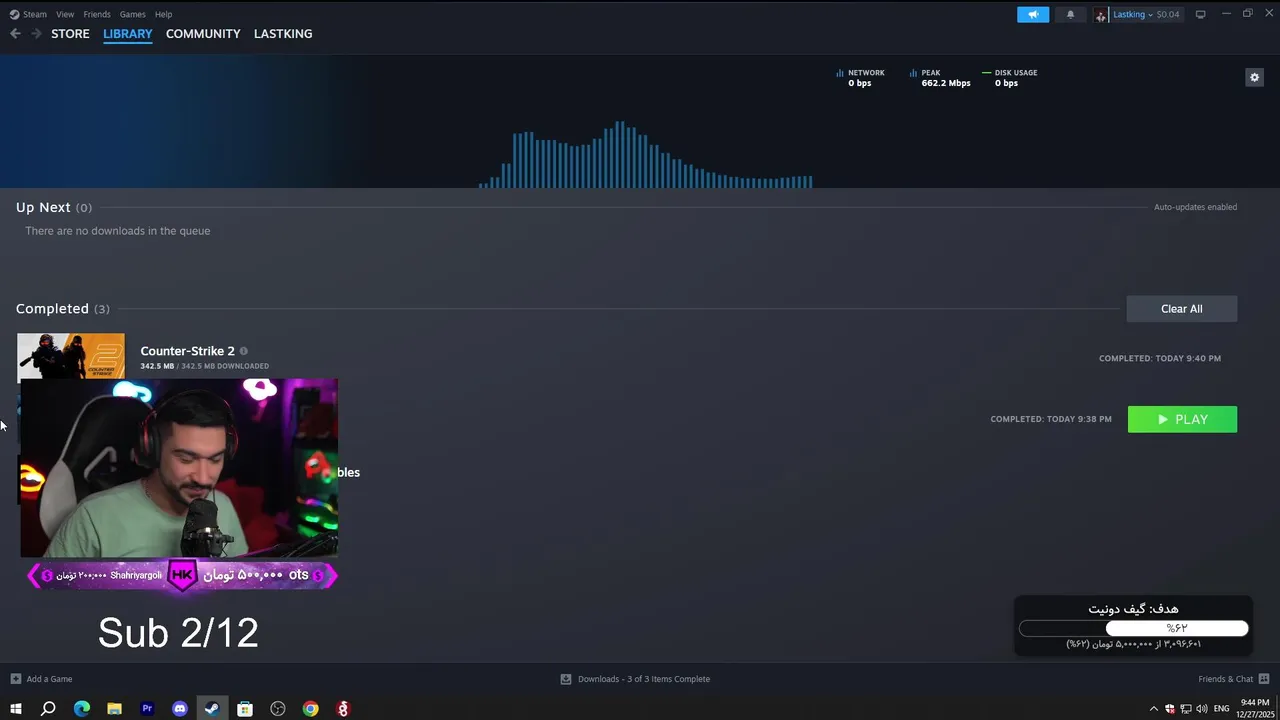Image resolution: width=1280 pixels, height=720 pixels.
Task: Click the info icon beside Counter-Strike 2
Action: coord(244,351)
